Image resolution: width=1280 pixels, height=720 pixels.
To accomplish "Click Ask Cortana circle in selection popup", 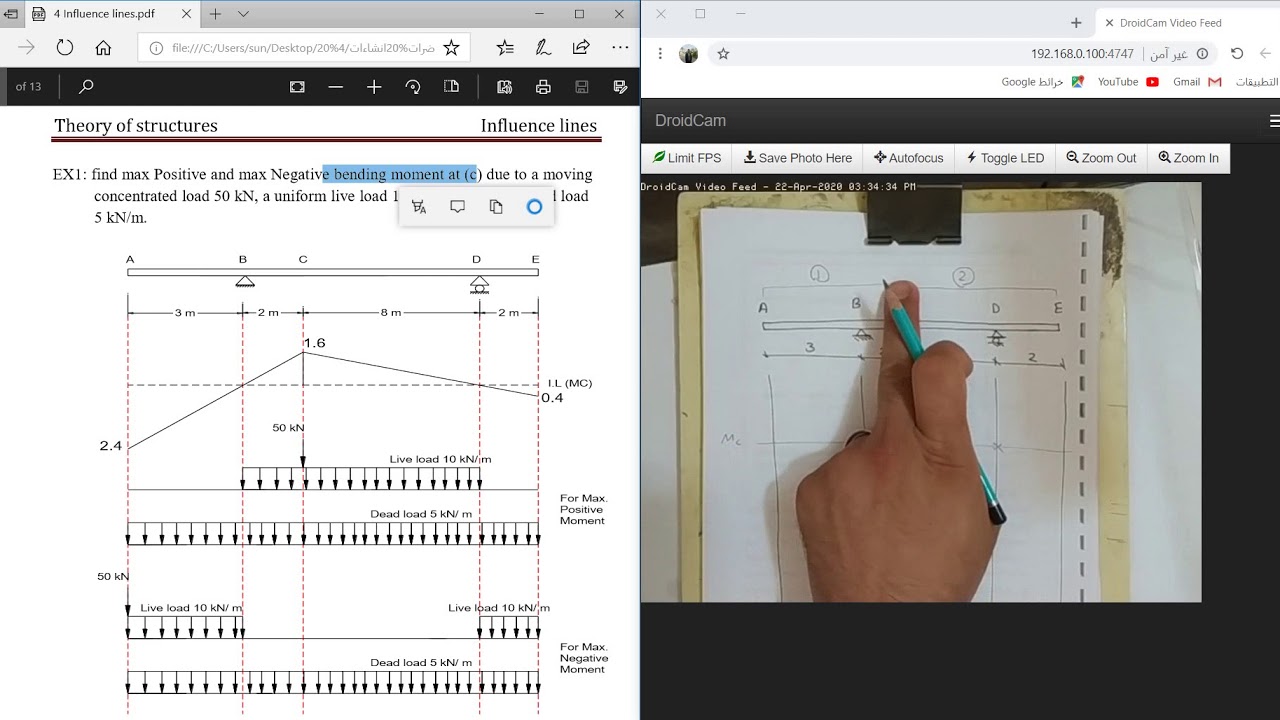I will 534,207.
